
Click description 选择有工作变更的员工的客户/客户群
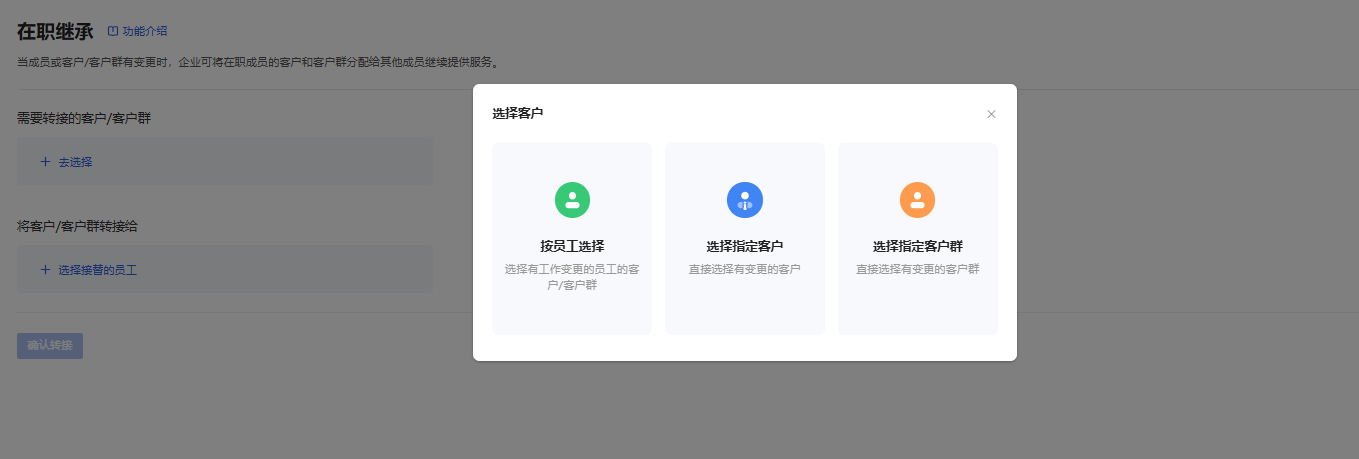click(572, 277)
